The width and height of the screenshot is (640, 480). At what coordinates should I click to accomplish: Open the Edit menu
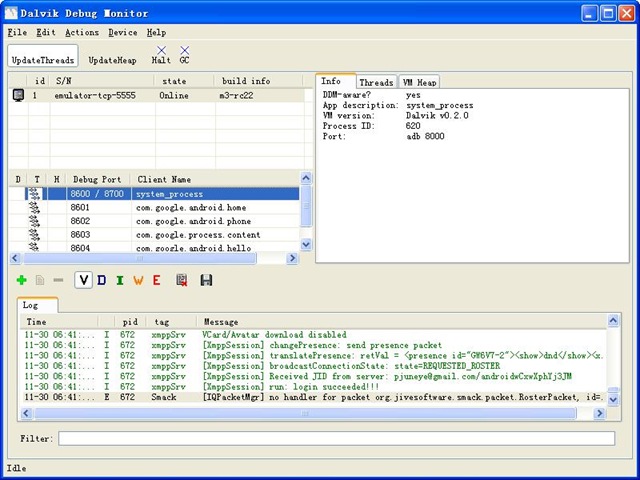[46, 32]
